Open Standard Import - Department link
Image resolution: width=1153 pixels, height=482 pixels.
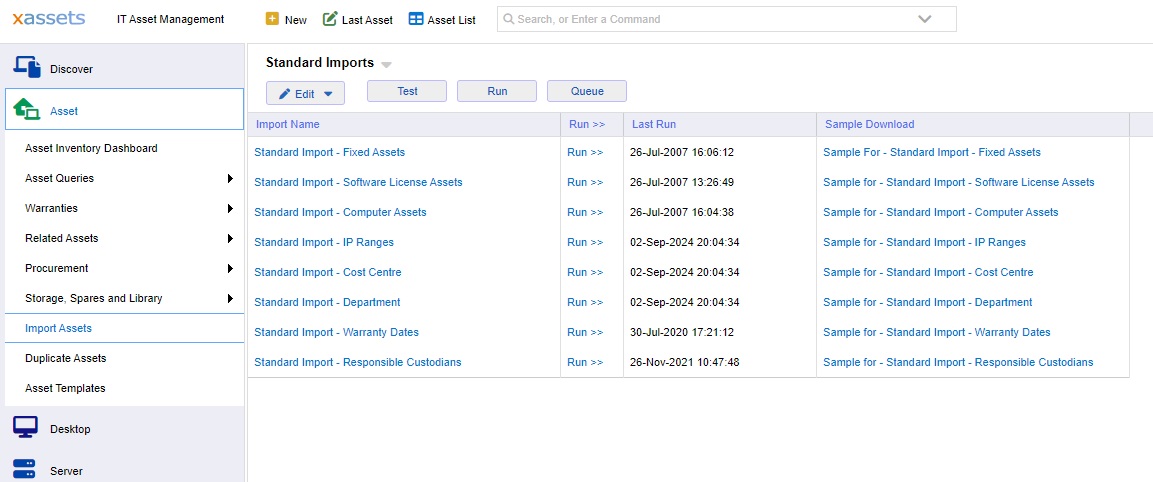click(327, 302)
